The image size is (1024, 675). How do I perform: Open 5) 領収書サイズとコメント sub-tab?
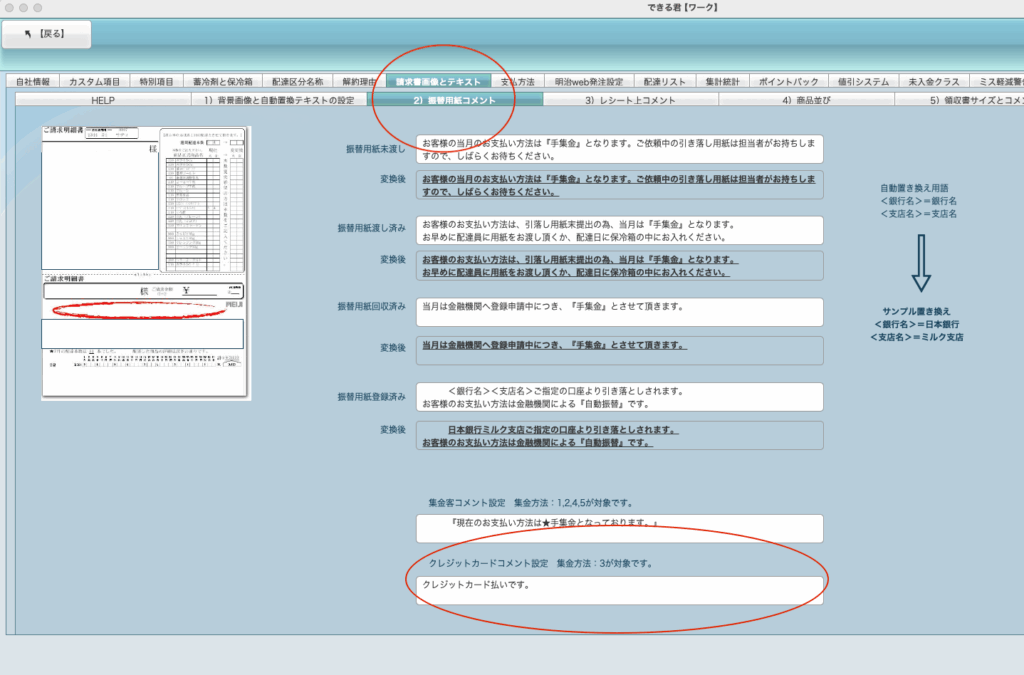[959, 100]
